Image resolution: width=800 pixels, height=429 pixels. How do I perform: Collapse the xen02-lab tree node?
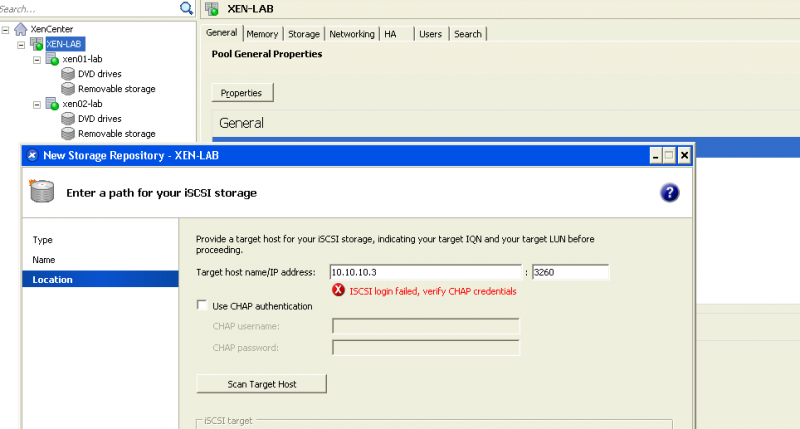tap(37, 104)
